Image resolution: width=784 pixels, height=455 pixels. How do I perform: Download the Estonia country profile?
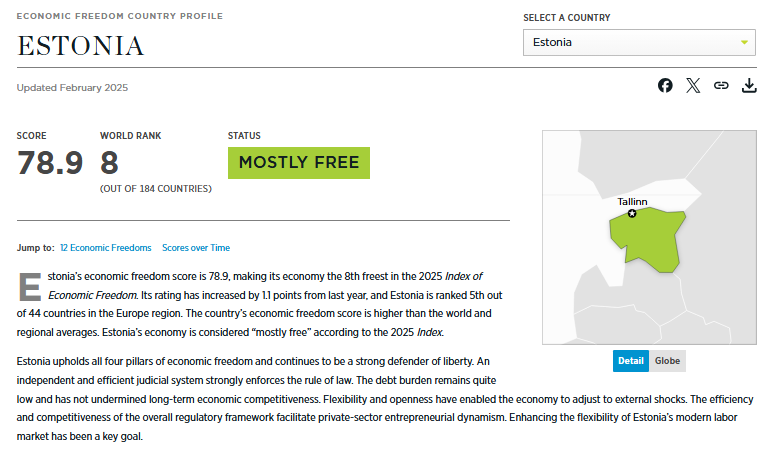tap(749, 86)
